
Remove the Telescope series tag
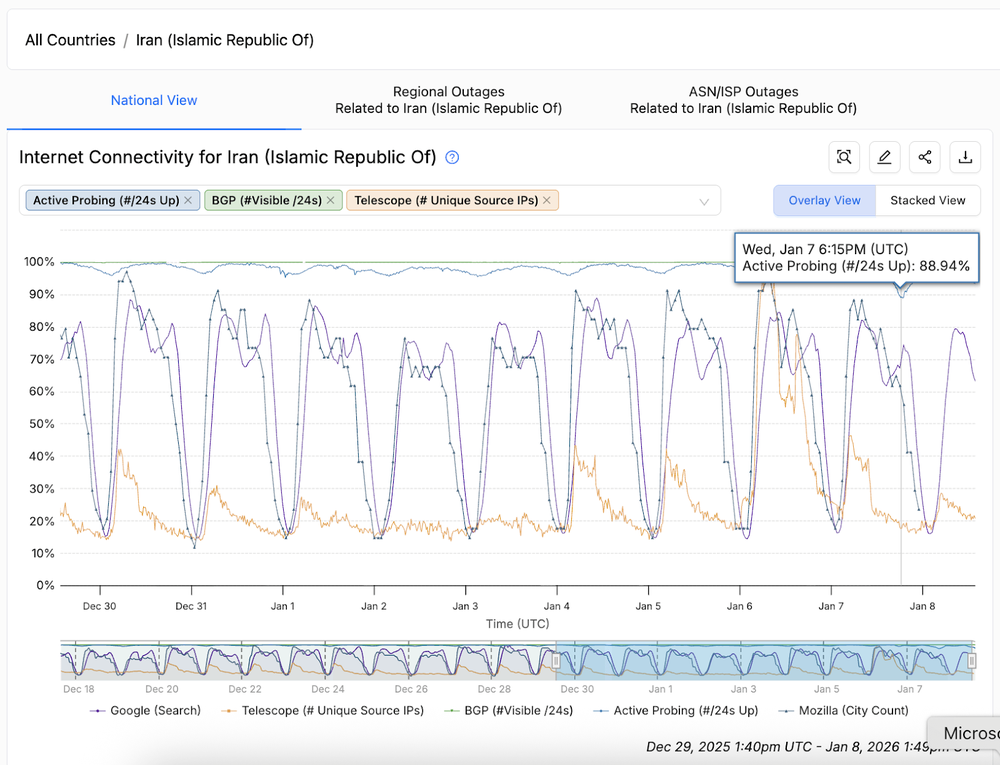click(x=547, y=200)
